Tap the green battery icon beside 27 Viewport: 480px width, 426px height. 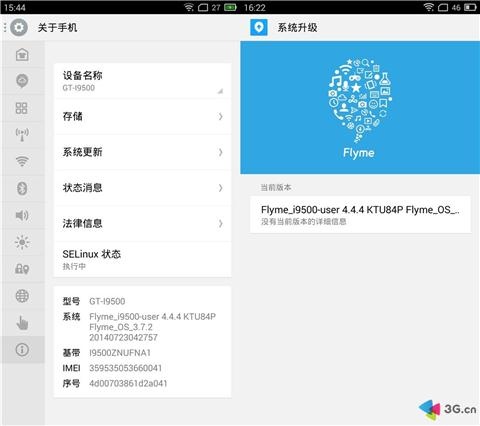point(230,7)
